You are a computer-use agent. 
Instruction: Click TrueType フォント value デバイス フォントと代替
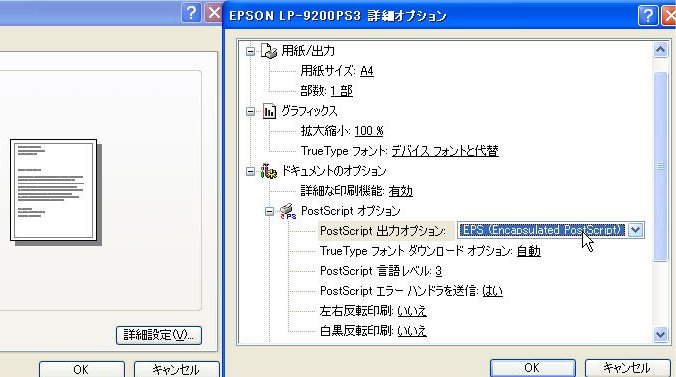pyautogui.click(x=445, y=151)
